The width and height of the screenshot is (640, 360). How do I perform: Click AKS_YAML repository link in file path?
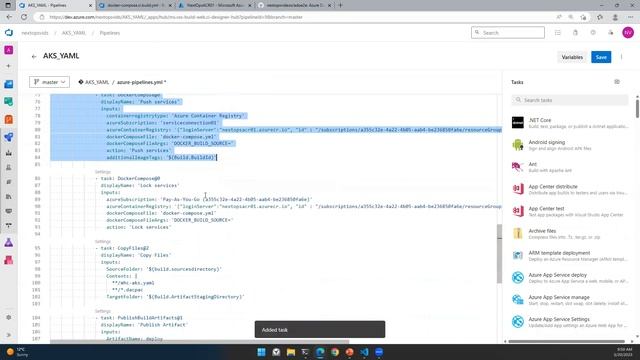click(97, 82)
